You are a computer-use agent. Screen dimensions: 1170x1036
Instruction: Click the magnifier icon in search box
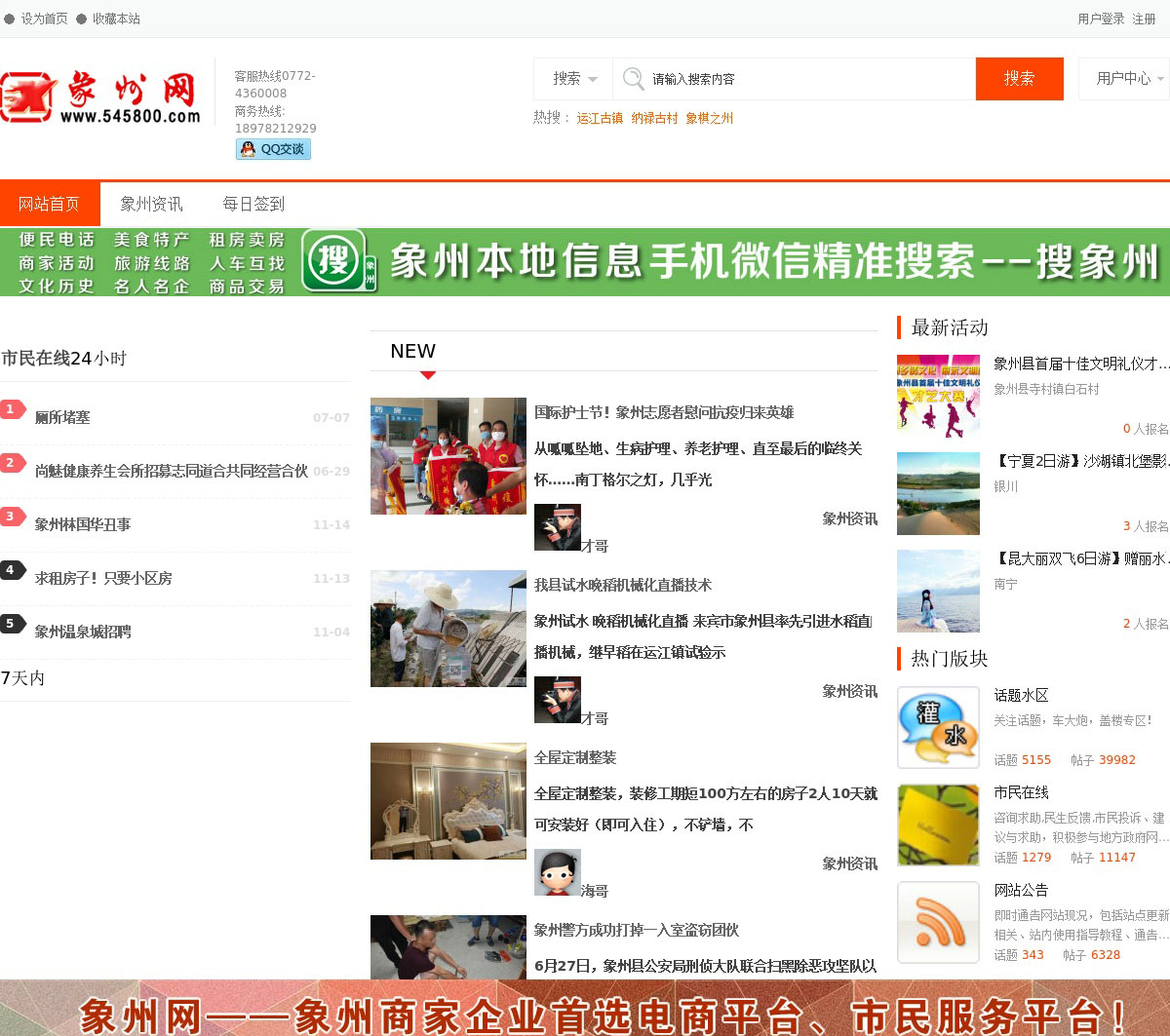tap(634, 79)
